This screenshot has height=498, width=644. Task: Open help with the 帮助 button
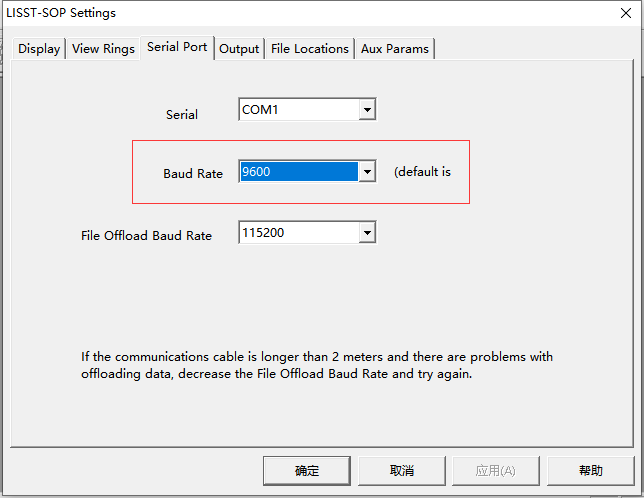click(x=591, y=470)
